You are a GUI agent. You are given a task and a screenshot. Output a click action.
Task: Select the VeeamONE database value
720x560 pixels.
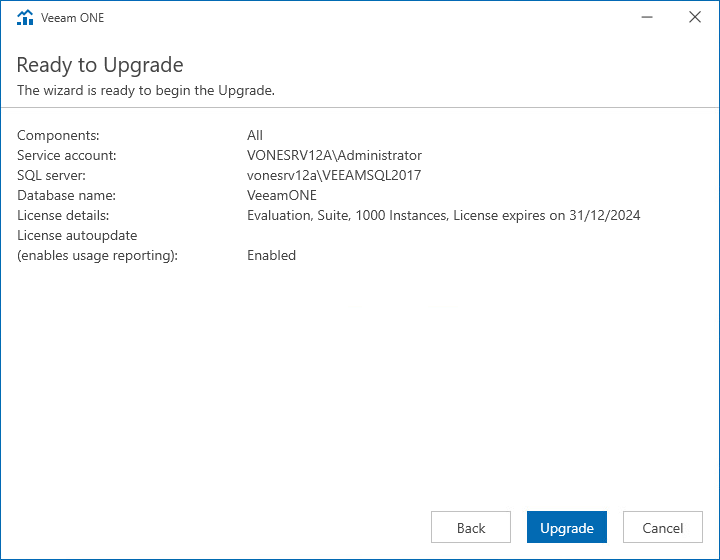(x=282, y=196)
